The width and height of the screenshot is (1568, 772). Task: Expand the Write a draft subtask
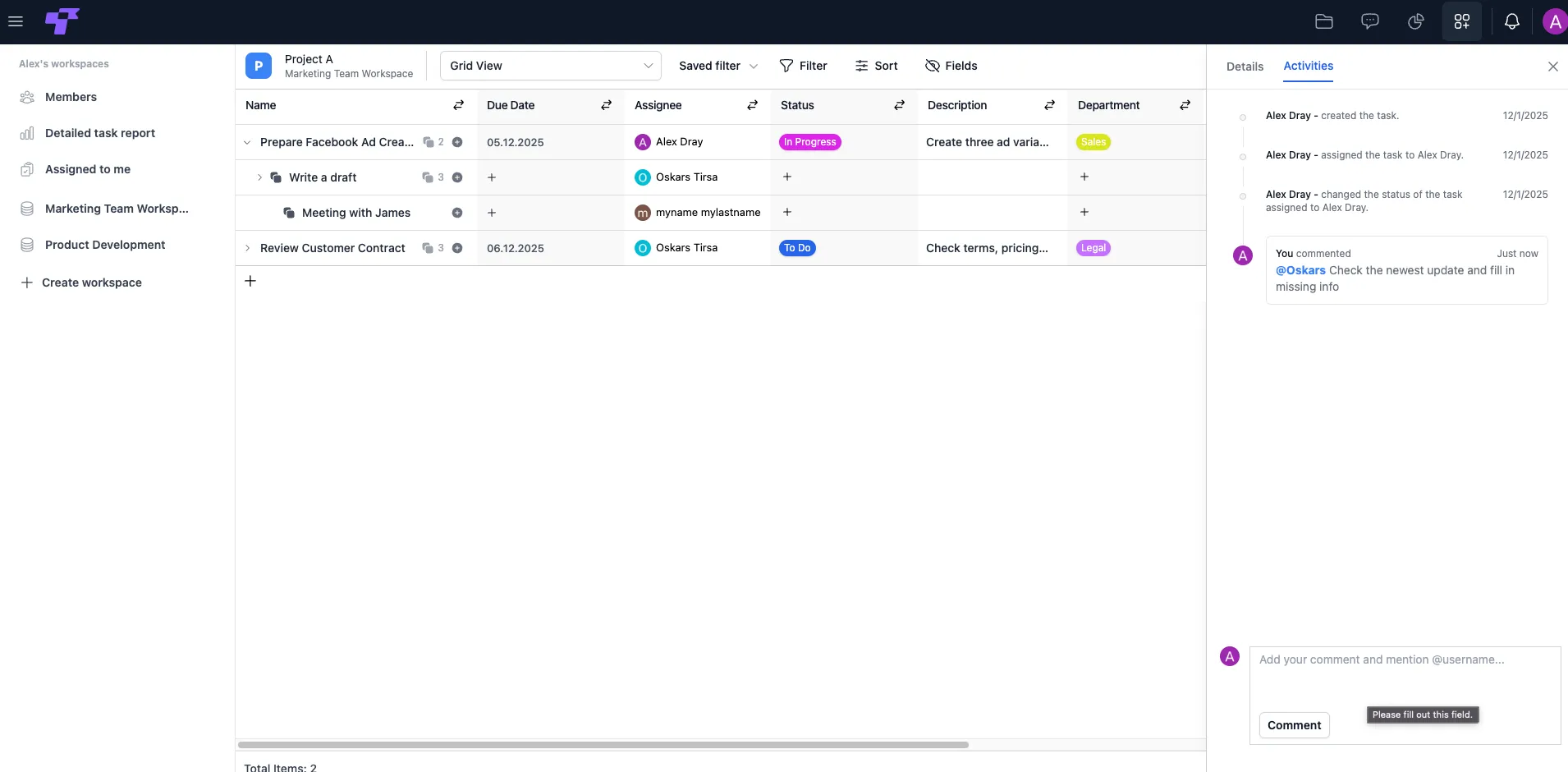coord(259,177)
